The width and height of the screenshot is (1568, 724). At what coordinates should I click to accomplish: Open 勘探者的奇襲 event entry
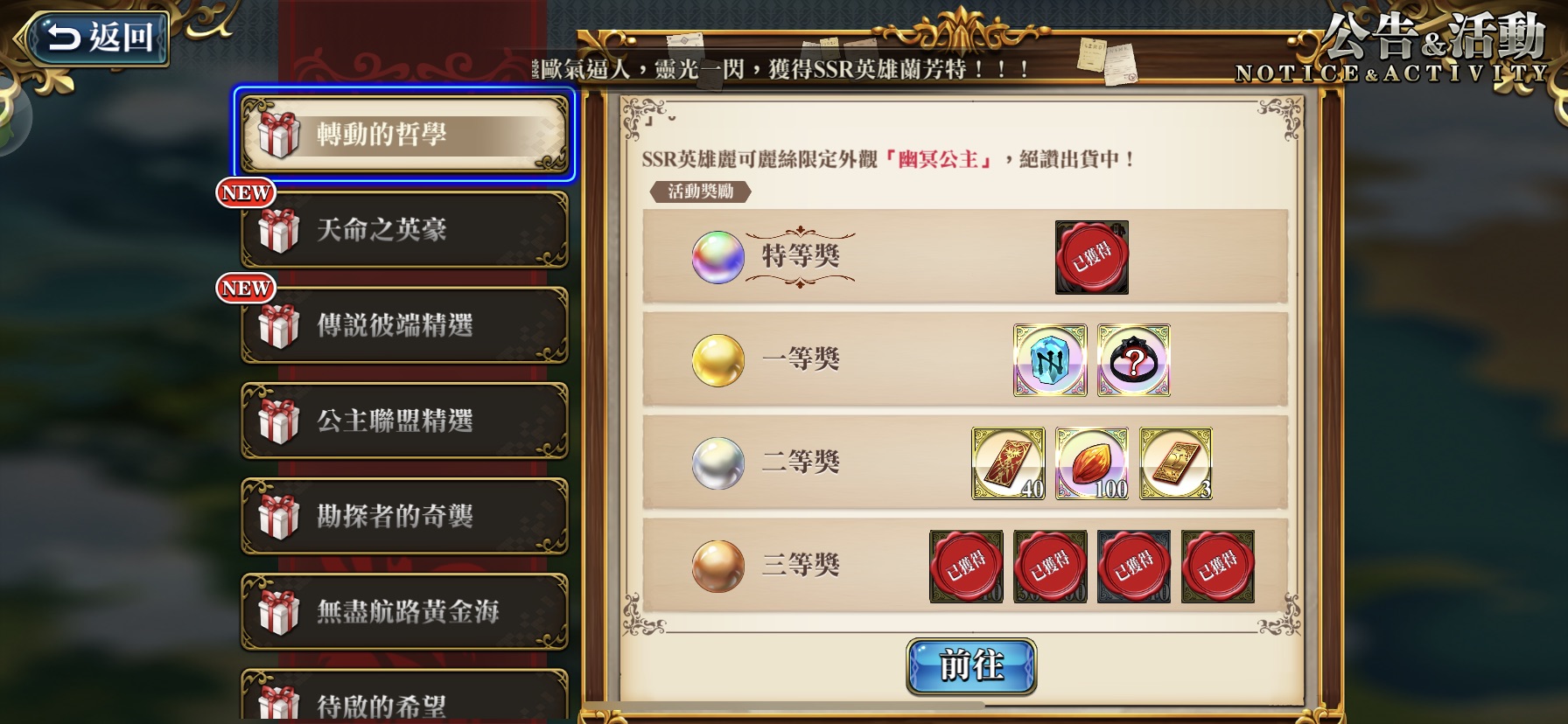[x=404, y=516]
